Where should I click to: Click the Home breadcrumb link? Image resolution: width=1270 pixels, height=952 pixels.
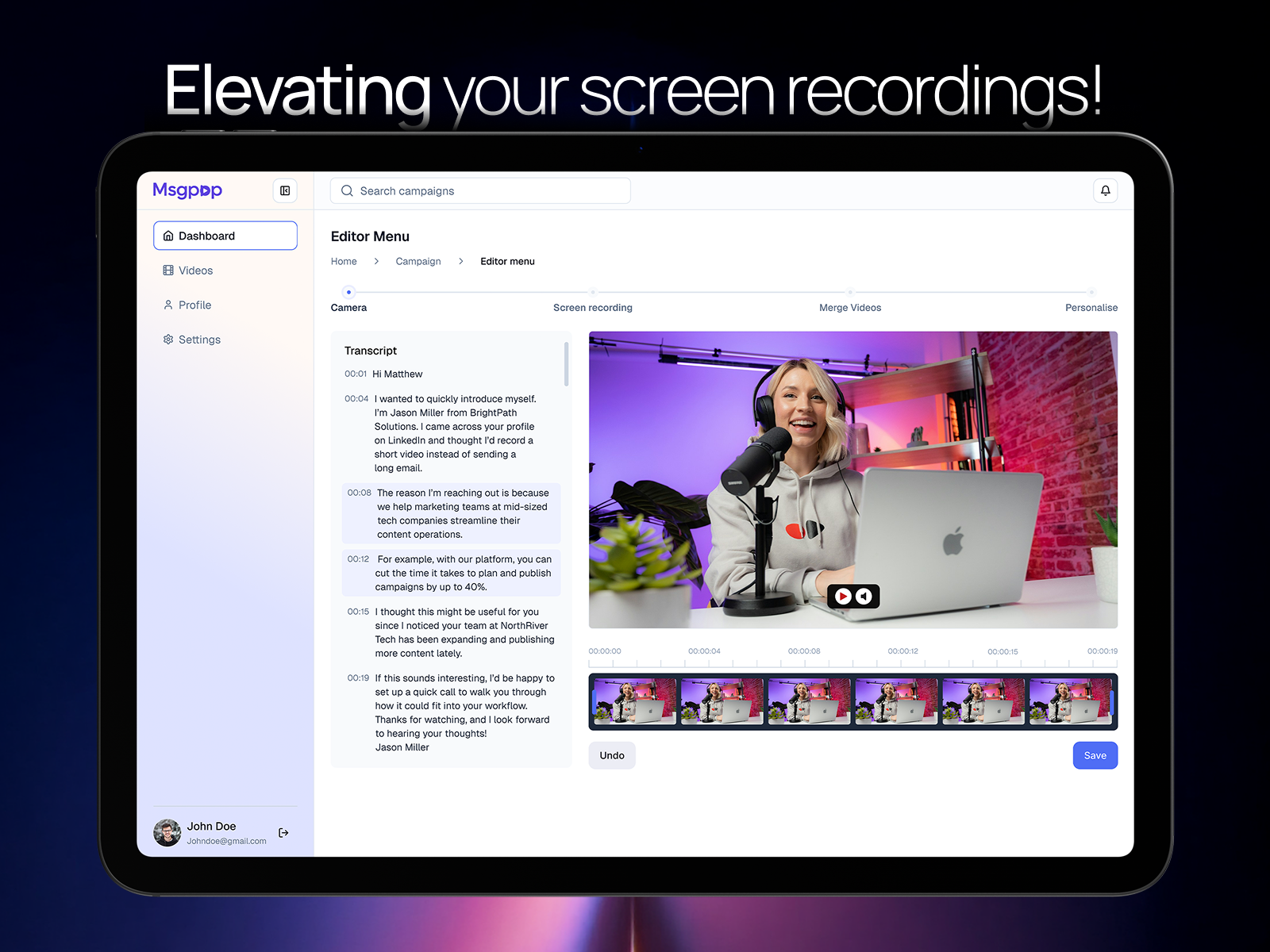coord(344,262)
